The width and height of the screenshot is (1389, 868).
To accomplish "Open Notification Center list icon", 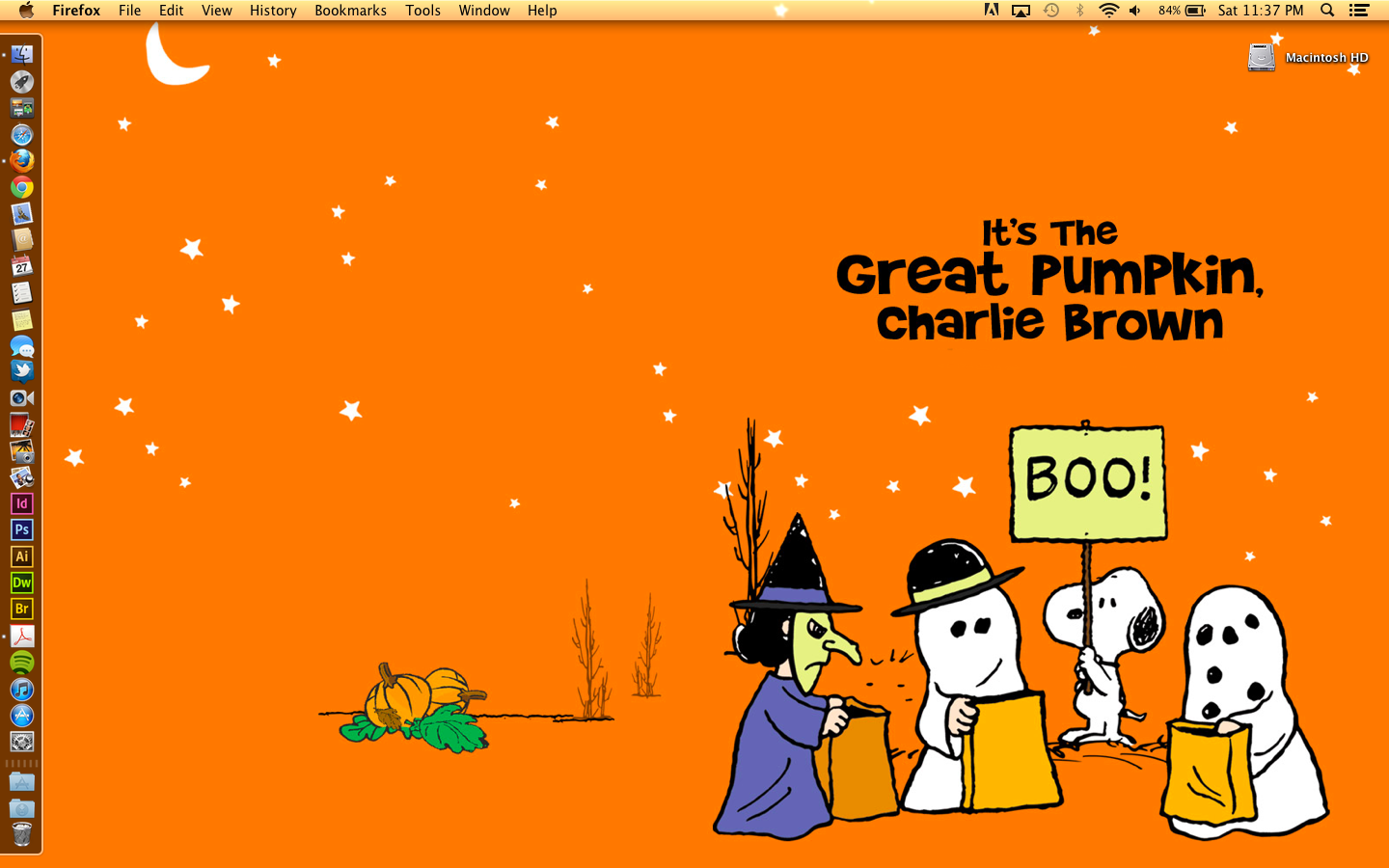I will point(1359,11).
